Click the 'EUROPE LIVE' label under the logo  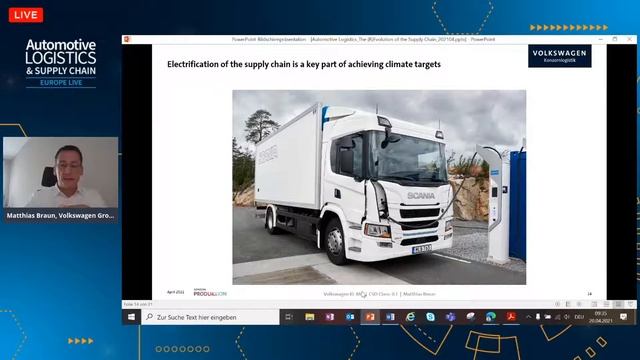pyautogui.click(x=61, y=82)
